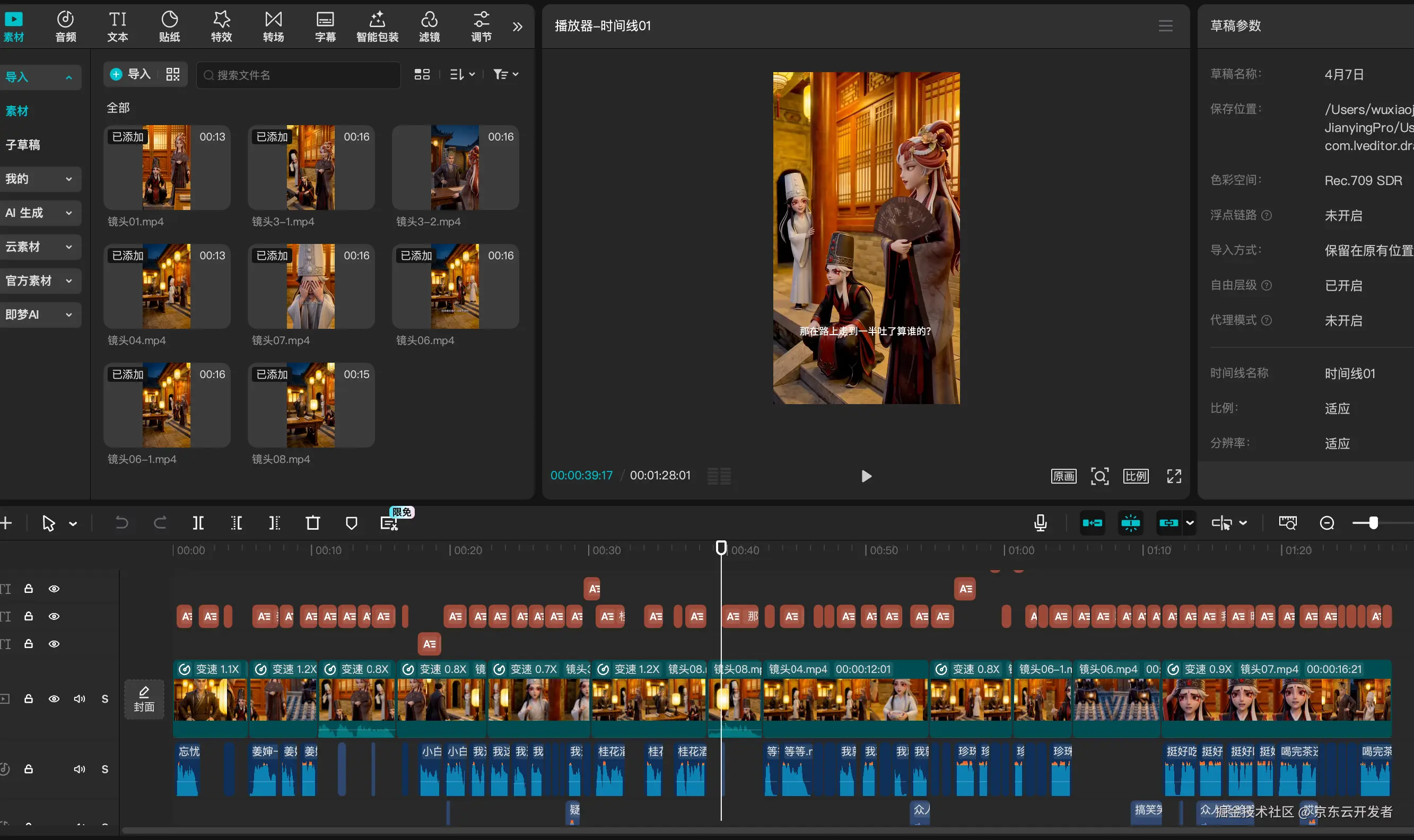Select the 镜头01.mp4 thumbnail

[167, 168]
